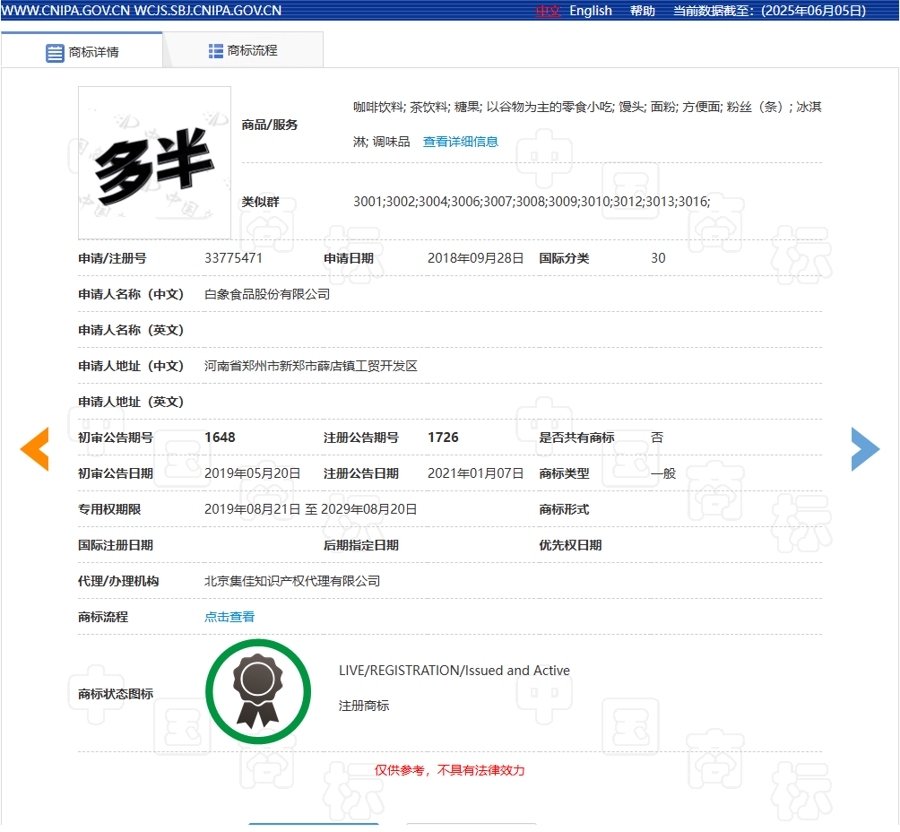The image size is (900, 832).
Task: Select the 申请/注册号 field label
Action: [x=112, y=258]
